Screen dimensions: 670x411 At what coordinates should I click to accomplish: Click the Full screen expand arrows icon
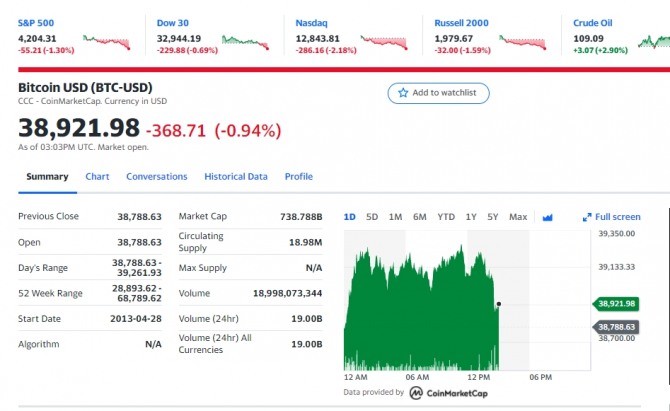587,217
